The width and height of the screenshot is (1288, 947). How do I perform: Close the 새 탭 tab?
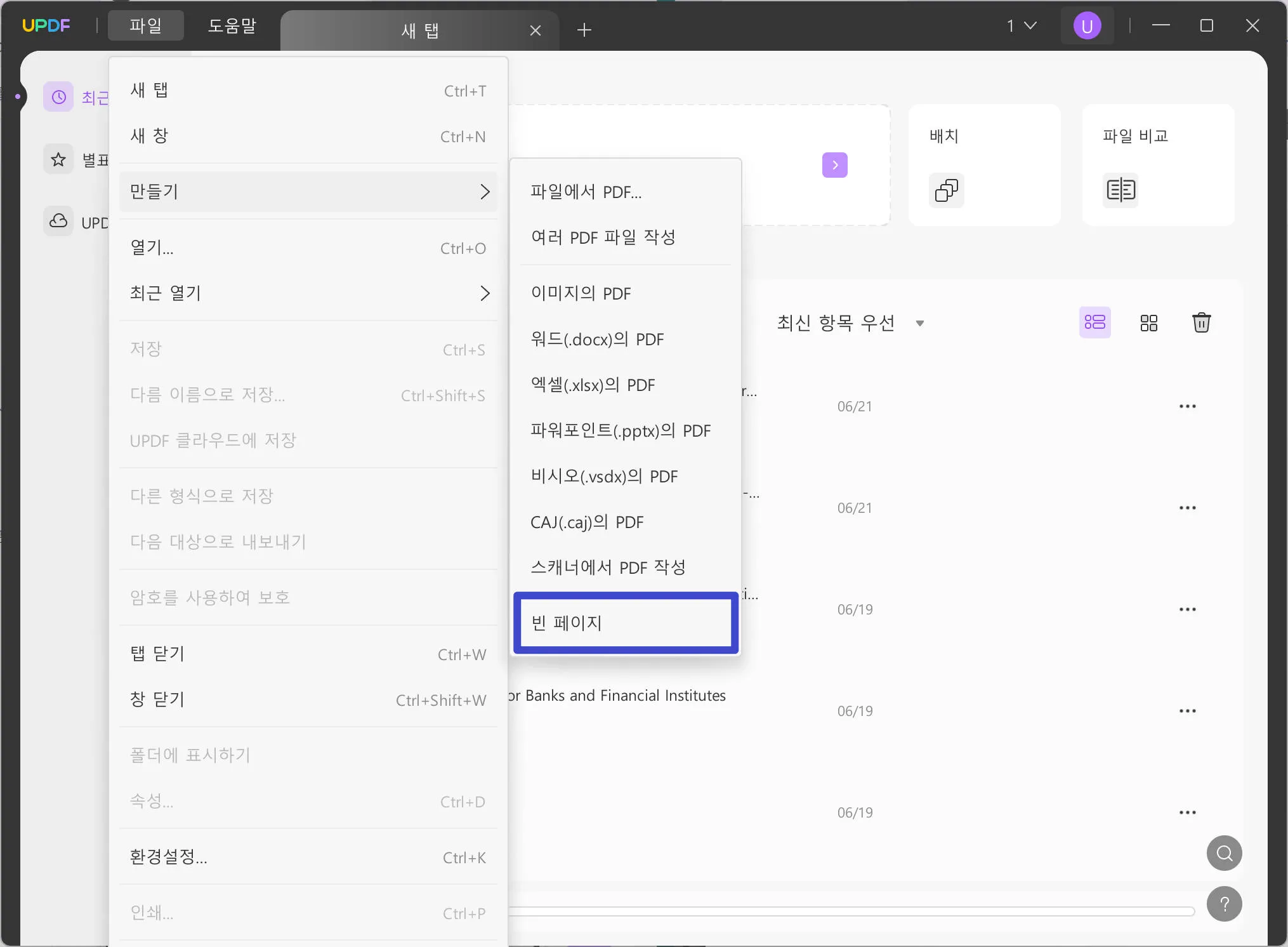click(x=536, y=30)
